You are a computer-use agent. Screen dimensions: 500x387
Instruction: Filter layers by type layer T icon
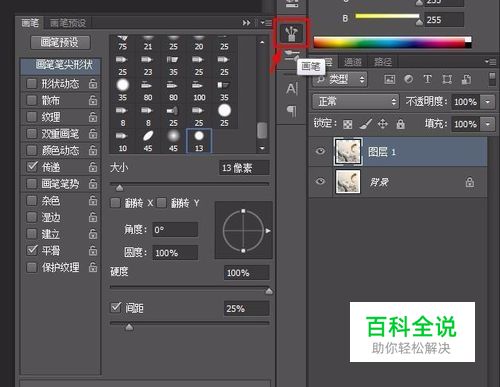click(x=427, y=79)
